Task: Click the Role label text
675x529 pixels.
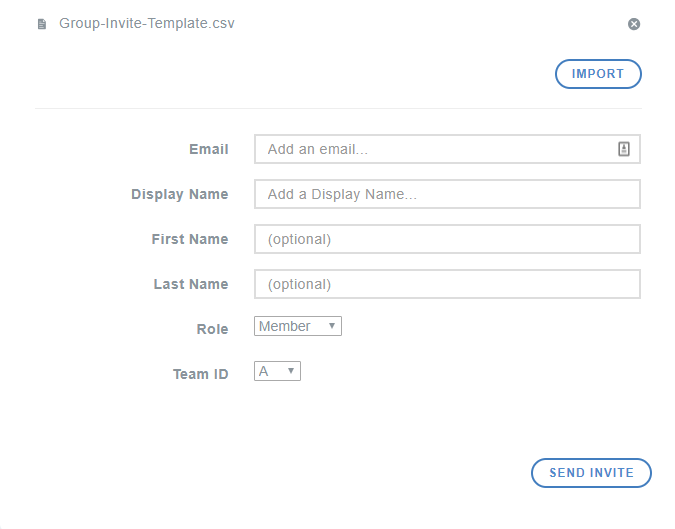Action: (x=212, y=329)
